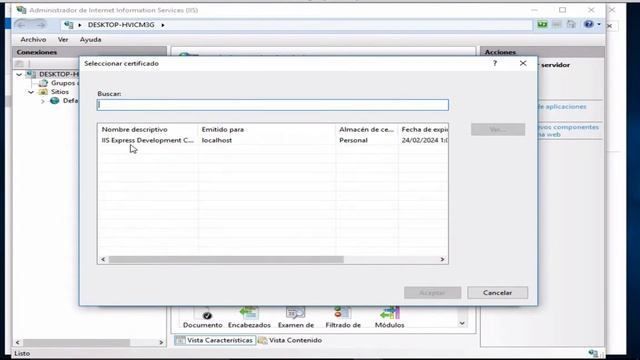Sort by the Almacén de certificados column header
Viewport: 640px width, 360px height.
point(367,129)
